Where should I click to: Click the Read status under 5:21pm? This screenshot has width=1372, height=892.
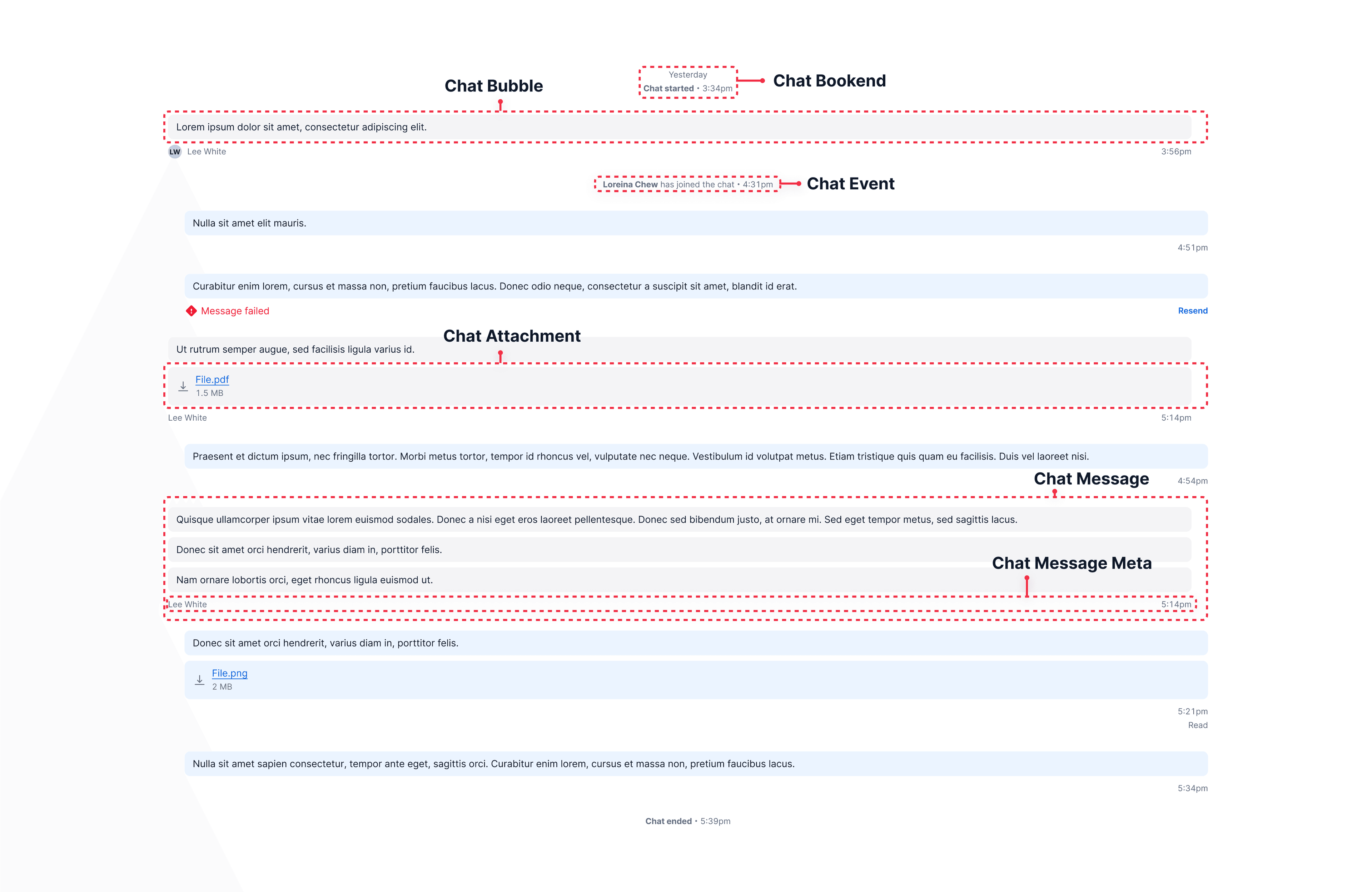click(1197, 725)
